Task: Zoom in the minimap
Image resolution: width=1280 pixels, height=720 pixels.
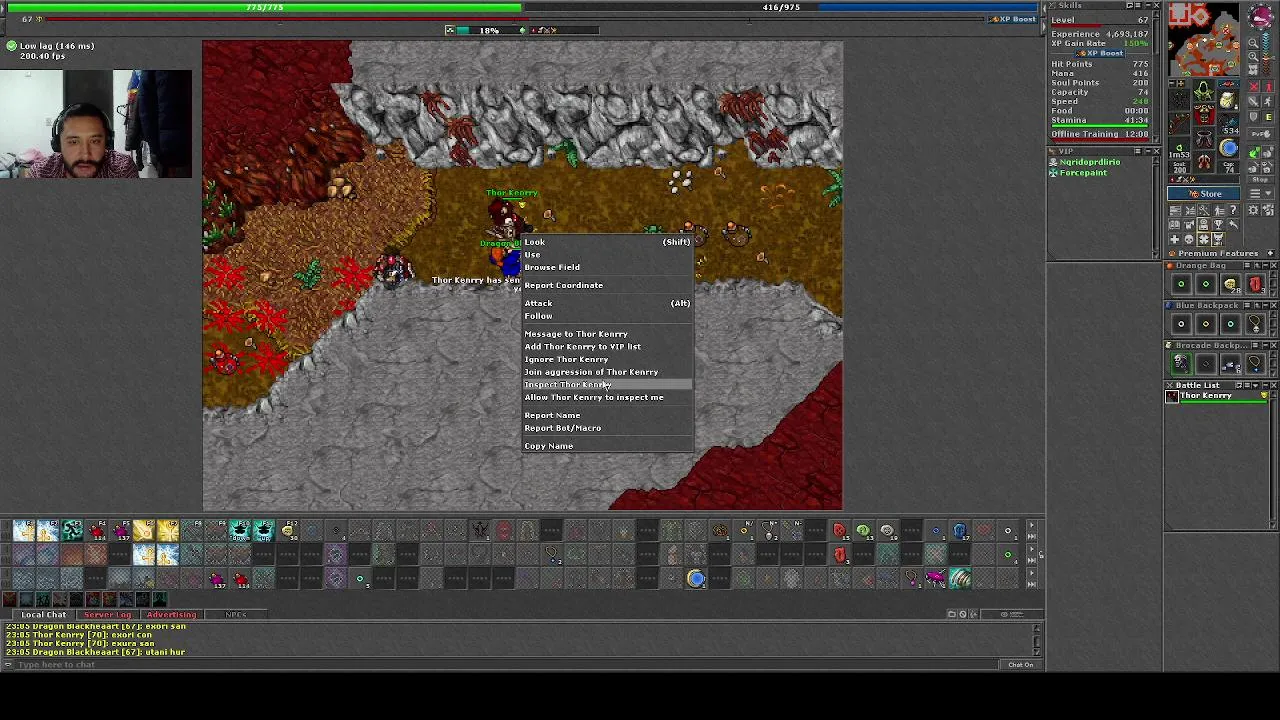Action: coord(1253,56)
